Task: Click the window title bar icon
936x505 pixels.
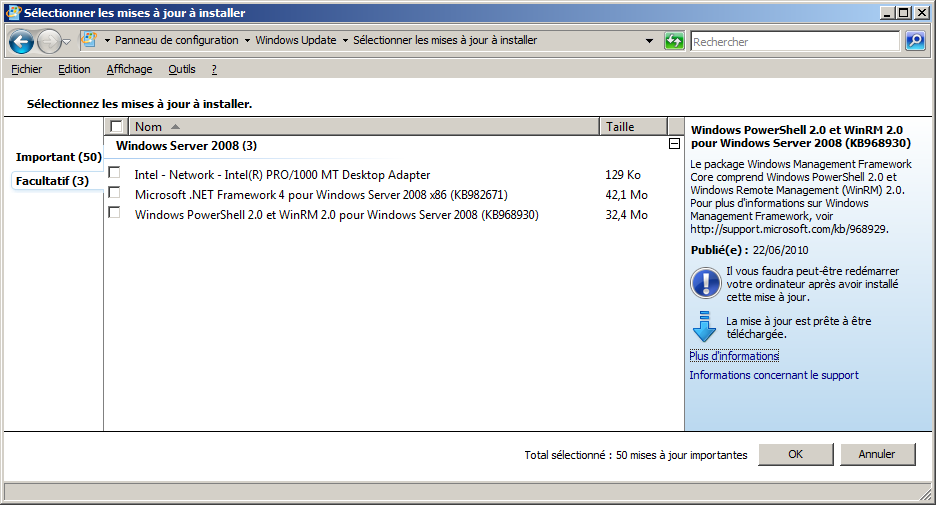Action: [12, 13]
